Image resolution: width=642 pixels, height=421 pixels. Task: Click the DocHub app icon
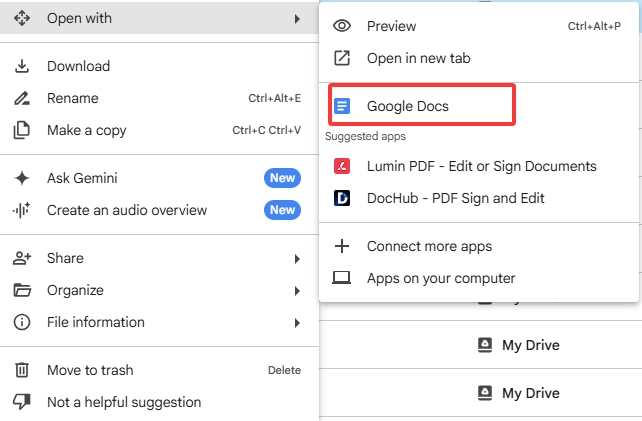(x=342, y=198)
